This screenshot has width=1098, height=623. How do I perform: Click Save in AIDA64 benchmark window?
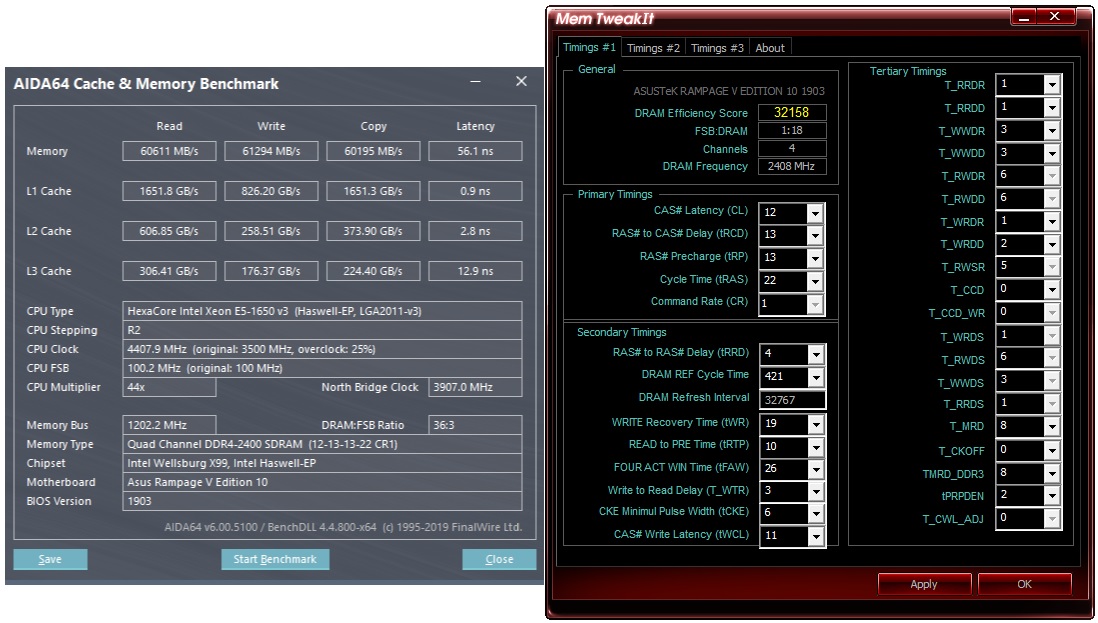pos(50,559)
